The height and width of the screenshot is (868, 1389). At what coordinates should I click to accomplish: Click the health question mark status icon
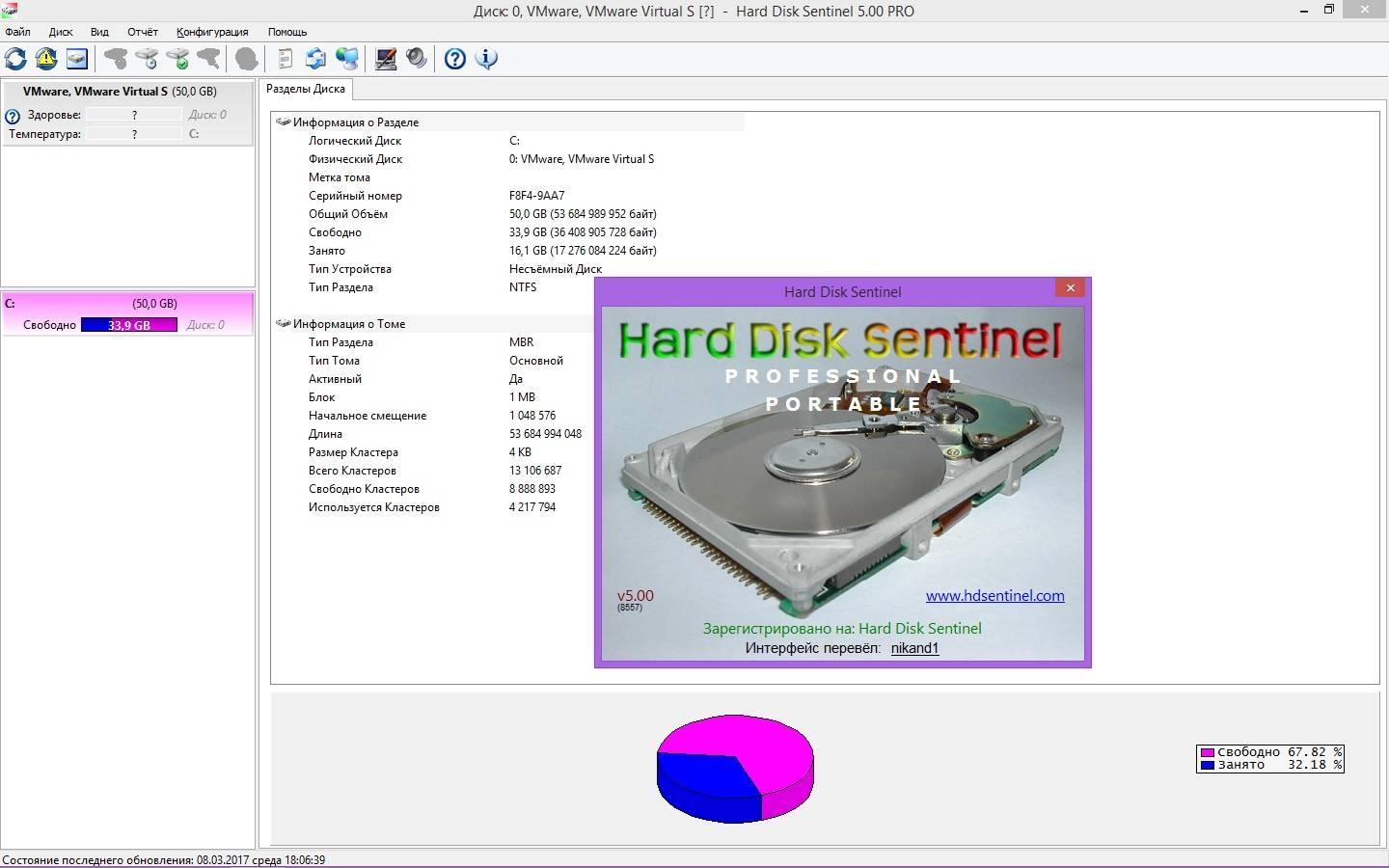tap(13, 116)
